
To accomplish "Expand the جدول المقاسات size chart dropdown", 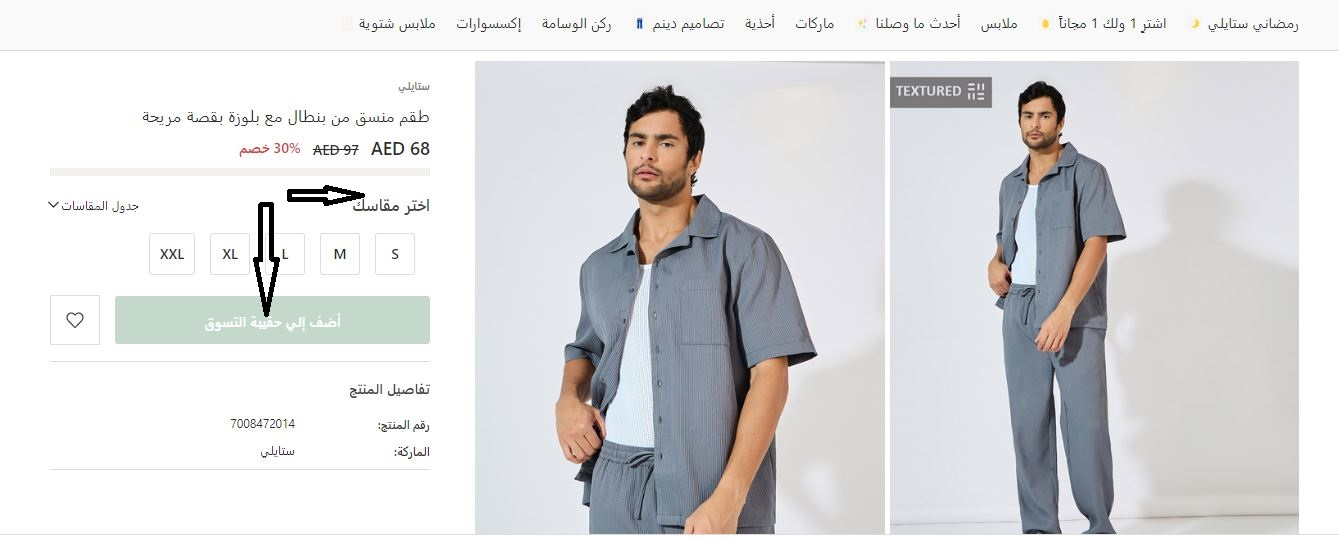I will coord(93,206).
